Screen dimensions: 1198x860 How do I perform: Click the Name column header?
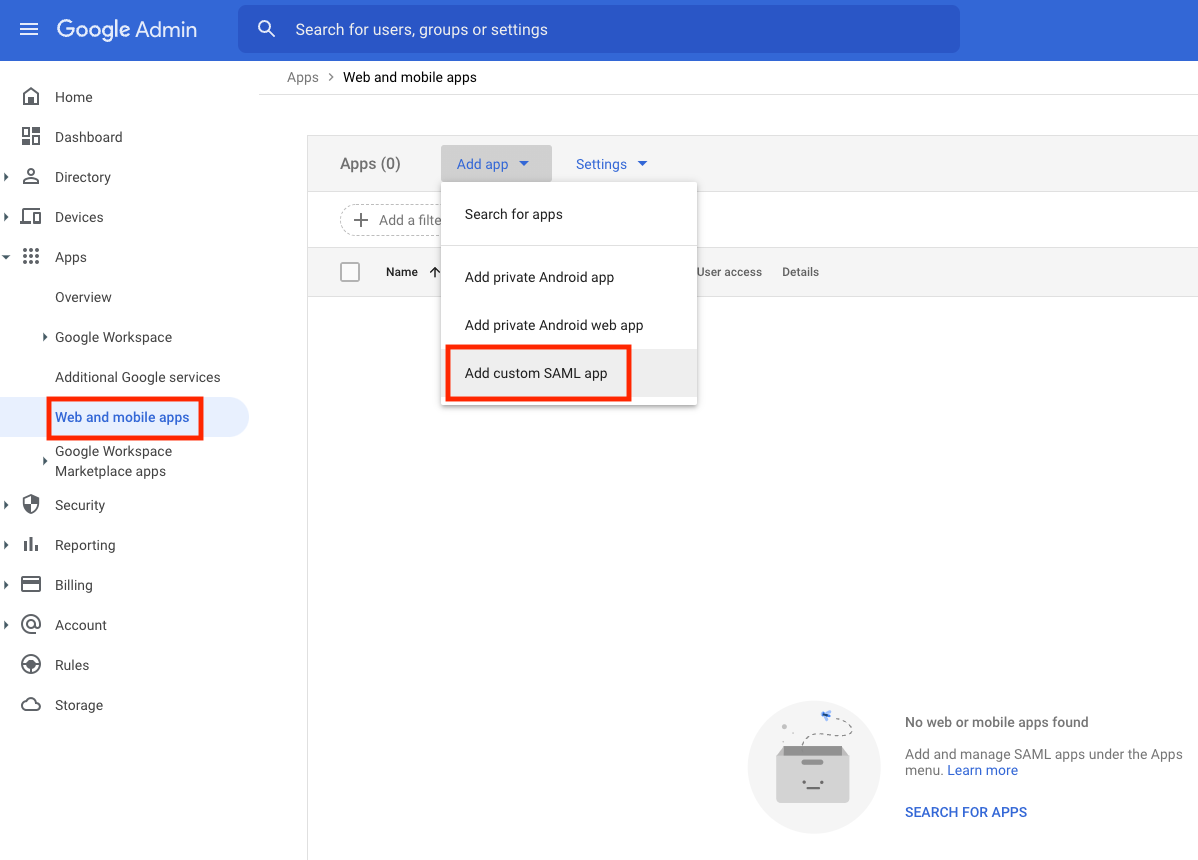tap(402, 272)
